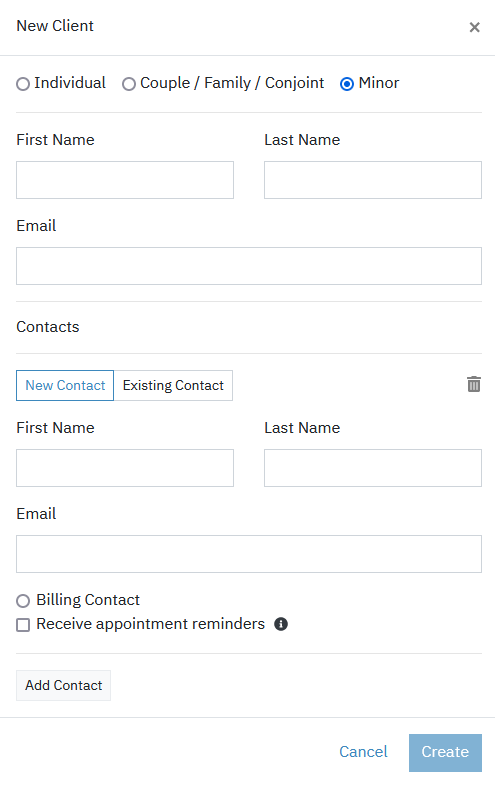Choose Couple / Family / Conjoint option
495x788 pixels.
pos(129,84)
